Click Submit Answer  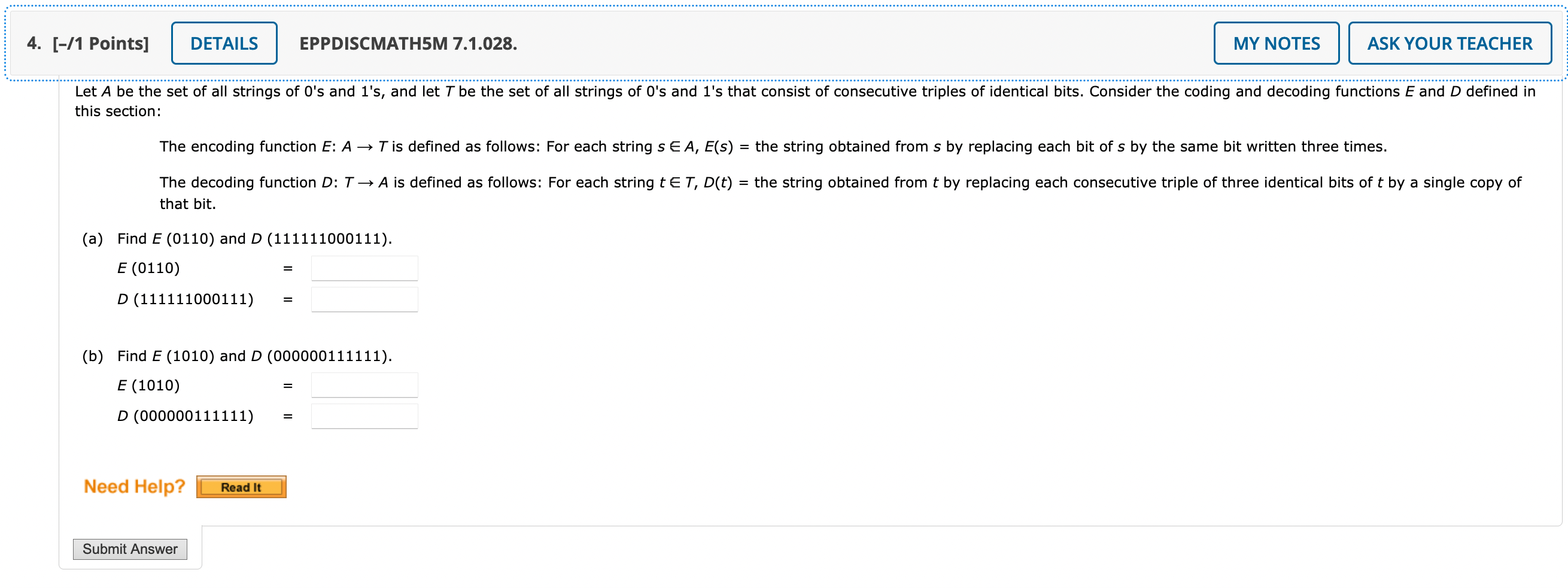130,548
